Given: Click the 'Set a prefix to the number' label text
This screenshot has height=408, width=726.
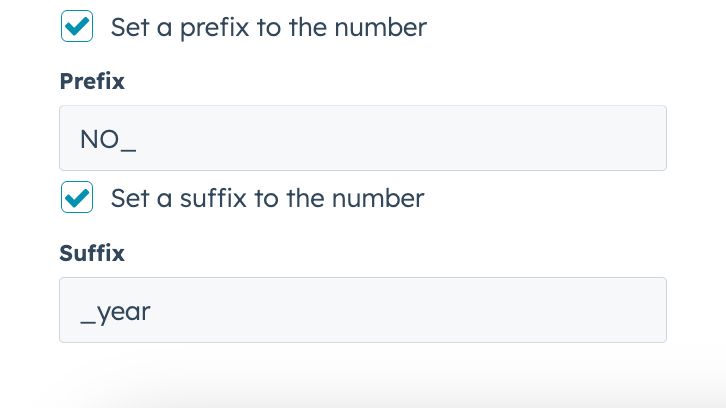Looking at the screenshot, I should click(x=268, y=27).
